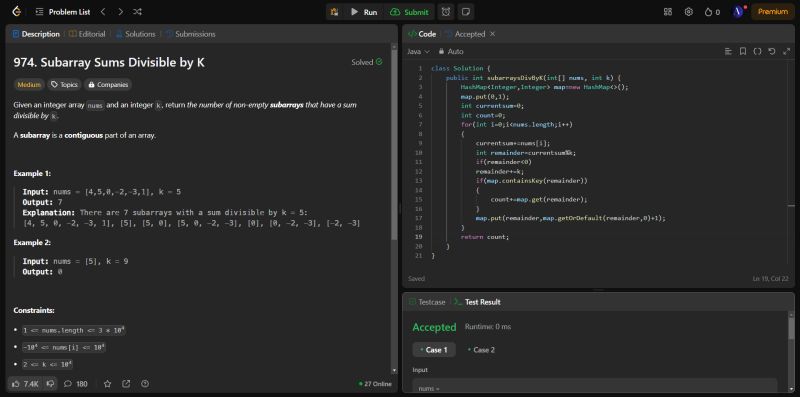
Task: Click Example 1 heading
Action: pyautogui.click(x=32, y=173)
